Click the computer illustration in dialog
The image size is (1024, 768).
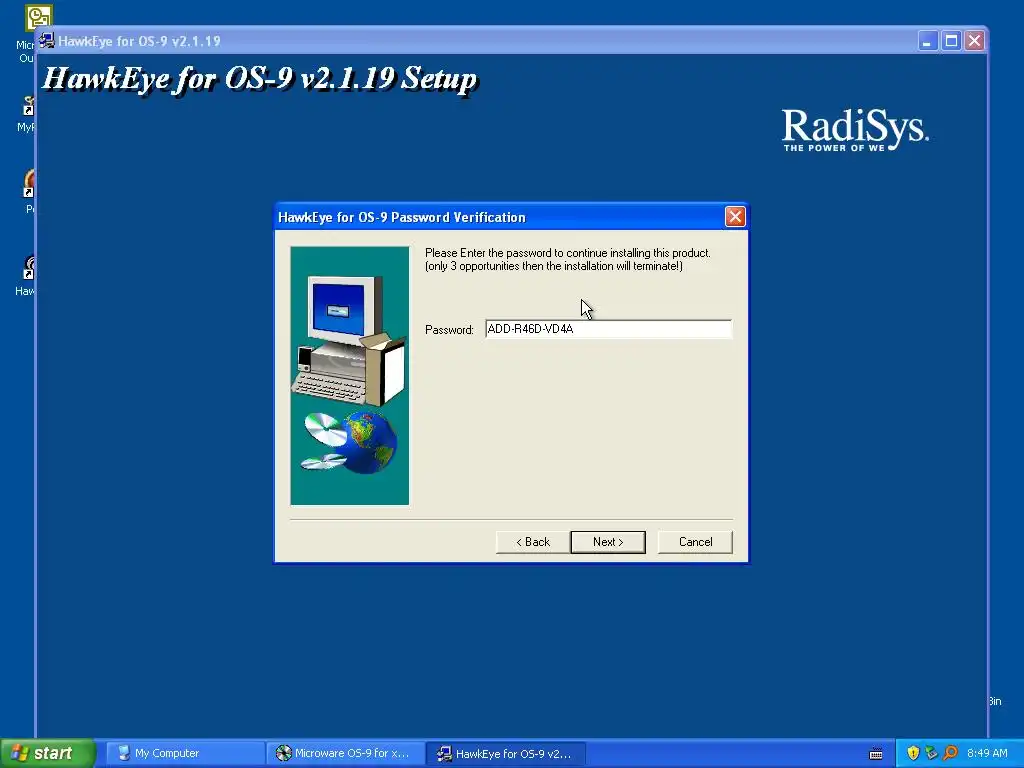[349, 376]
